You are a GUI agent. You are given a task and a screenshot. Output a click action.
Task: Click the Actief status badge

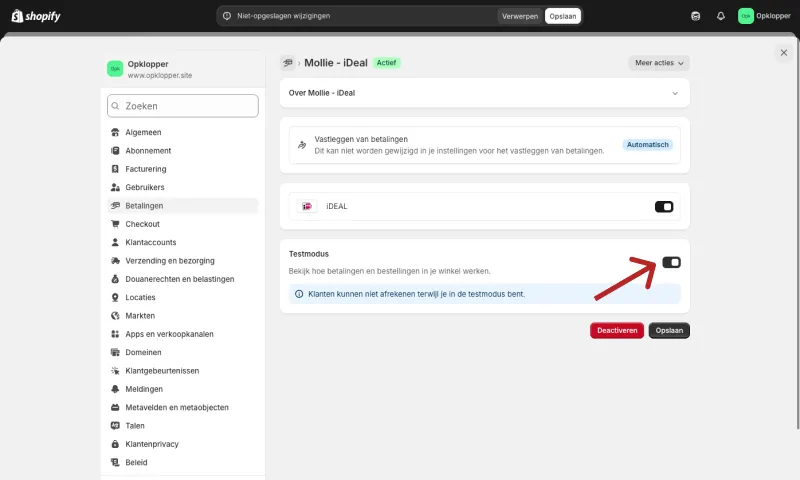point(386,63)
